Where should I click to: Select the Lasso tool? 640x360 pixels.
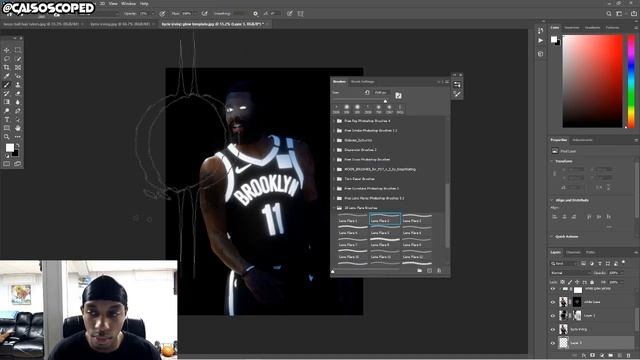[x=7, y=59]
